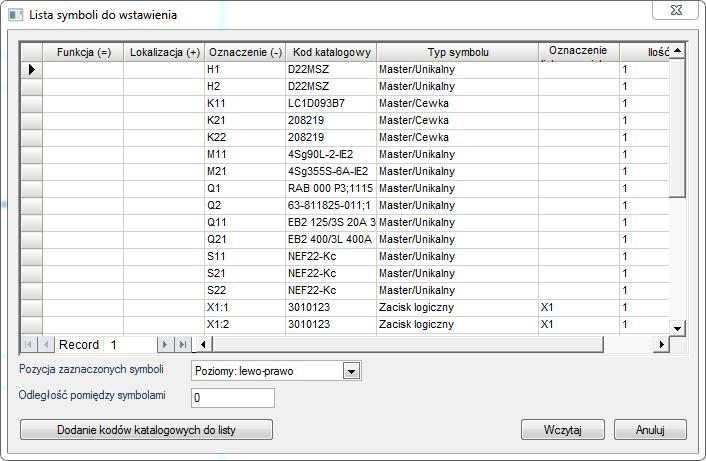Sort by the Lokalizacja (+) column header
The image size is (706, 461).
[164, 52]
